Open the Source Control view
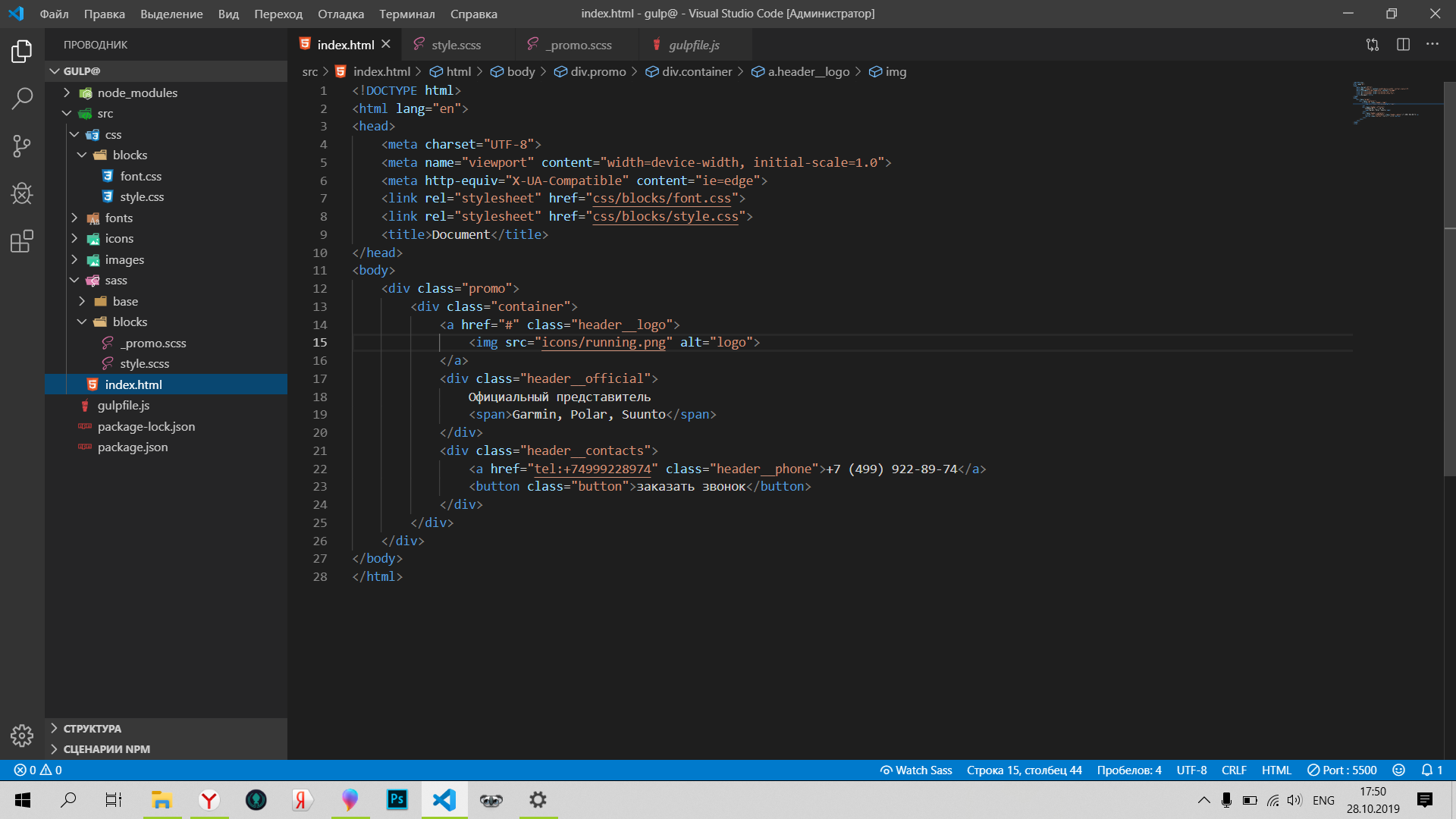Image resolution: width=1456 pixels, height=819 pixels. (x=22, y=146)
